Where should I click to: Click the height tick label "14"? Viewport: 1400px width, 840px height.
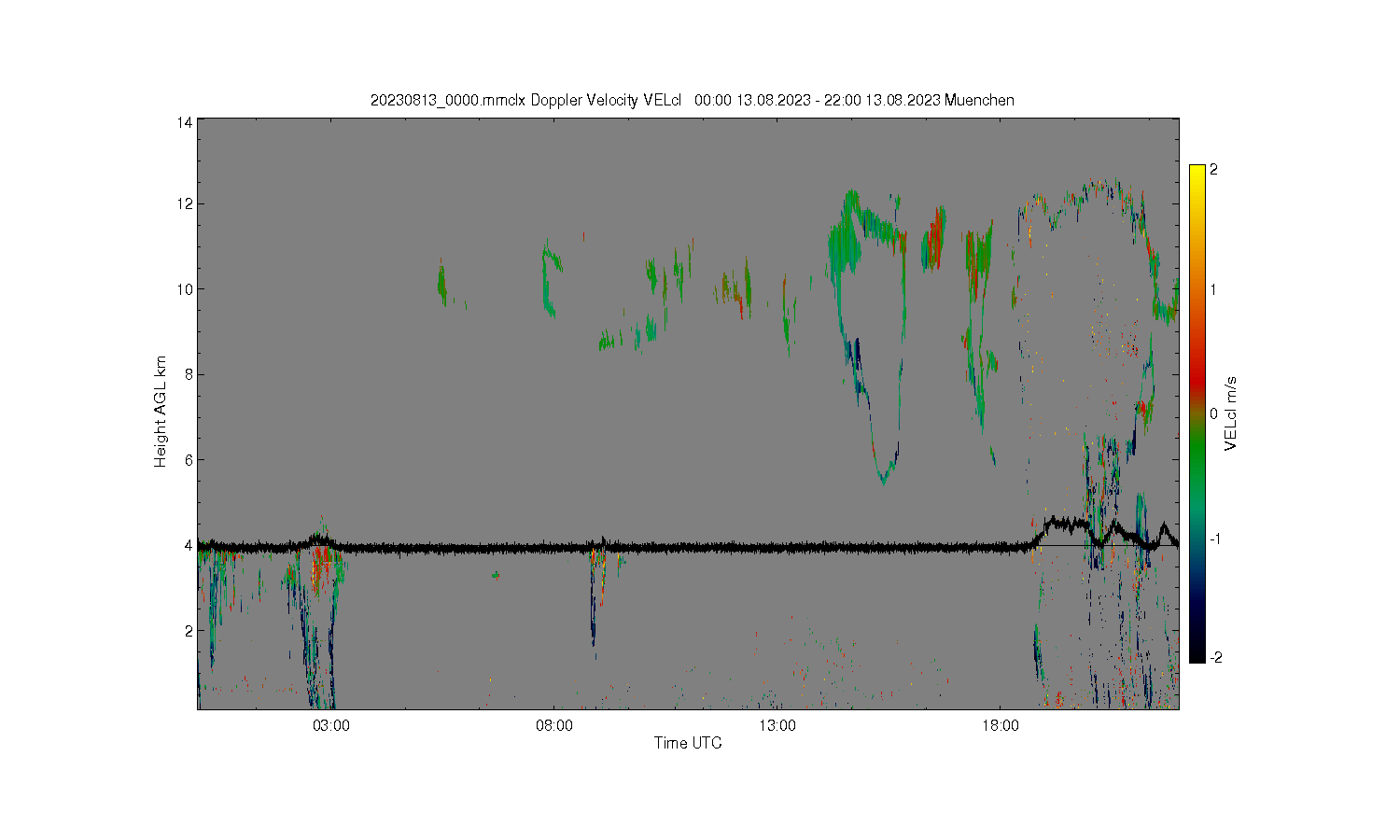185,122
